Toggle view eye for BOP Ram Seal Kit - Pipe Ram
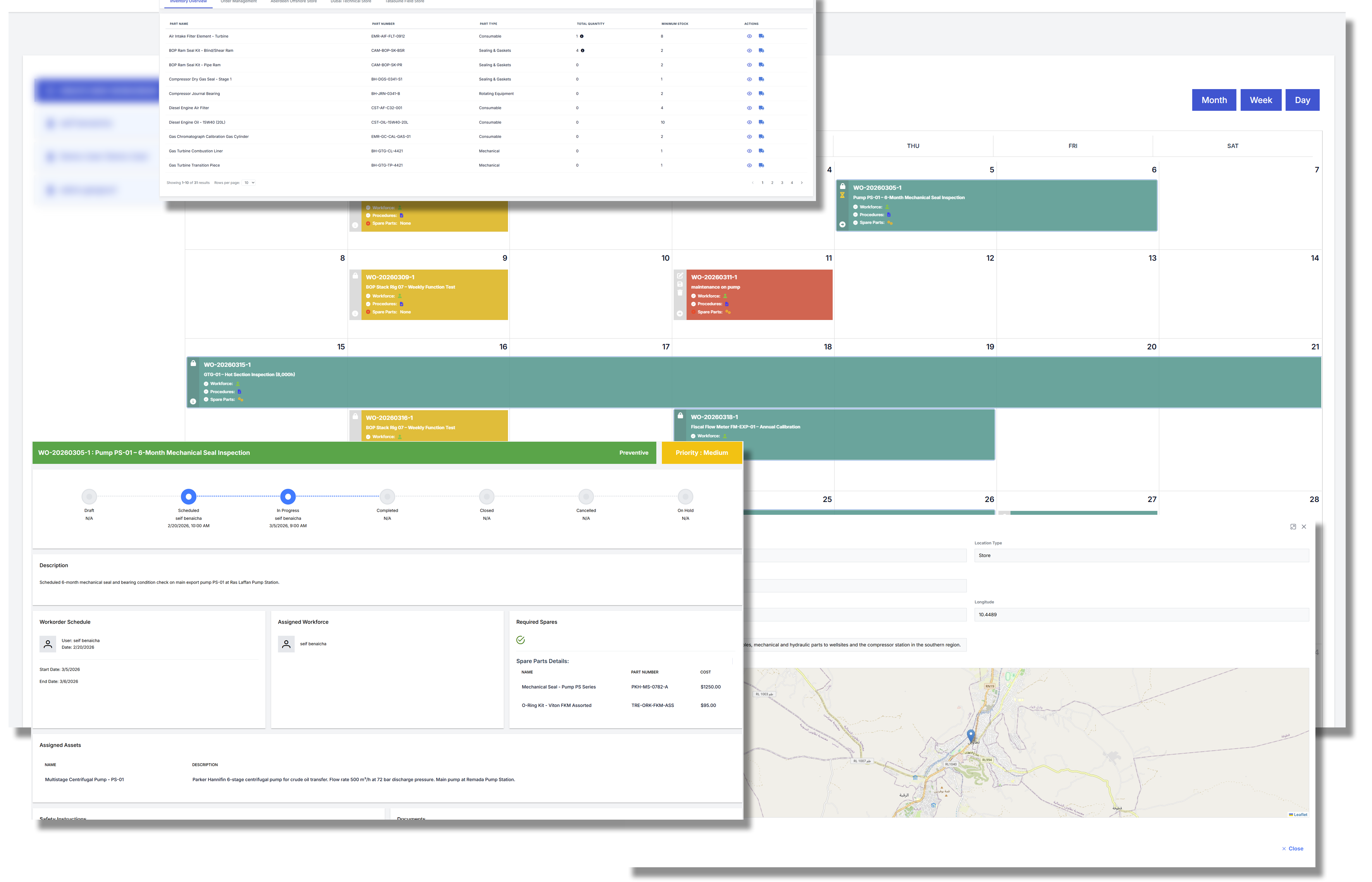 coord(749,65)
